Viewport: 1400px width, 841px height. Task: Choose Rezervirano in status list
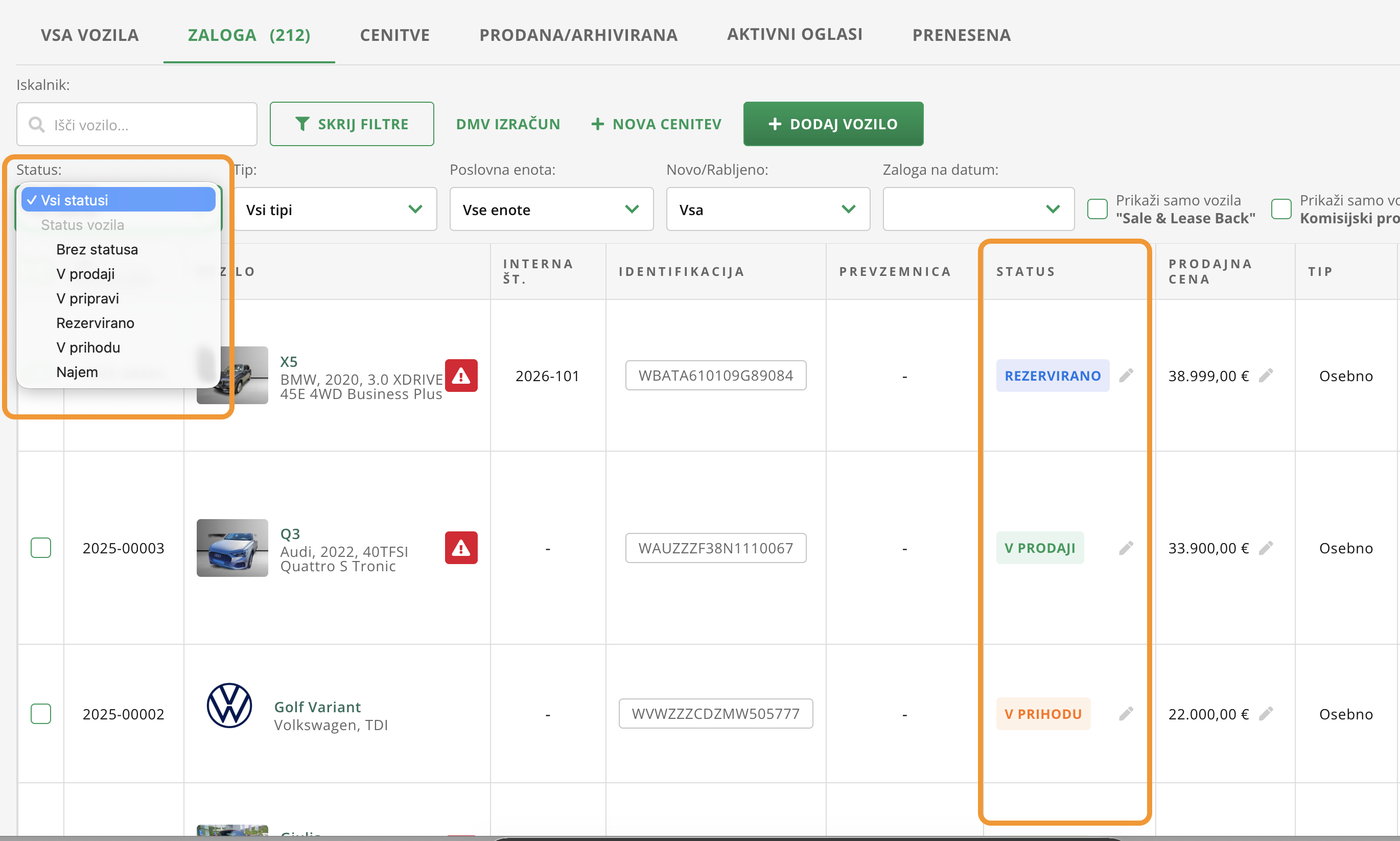(x=95, y=323)
